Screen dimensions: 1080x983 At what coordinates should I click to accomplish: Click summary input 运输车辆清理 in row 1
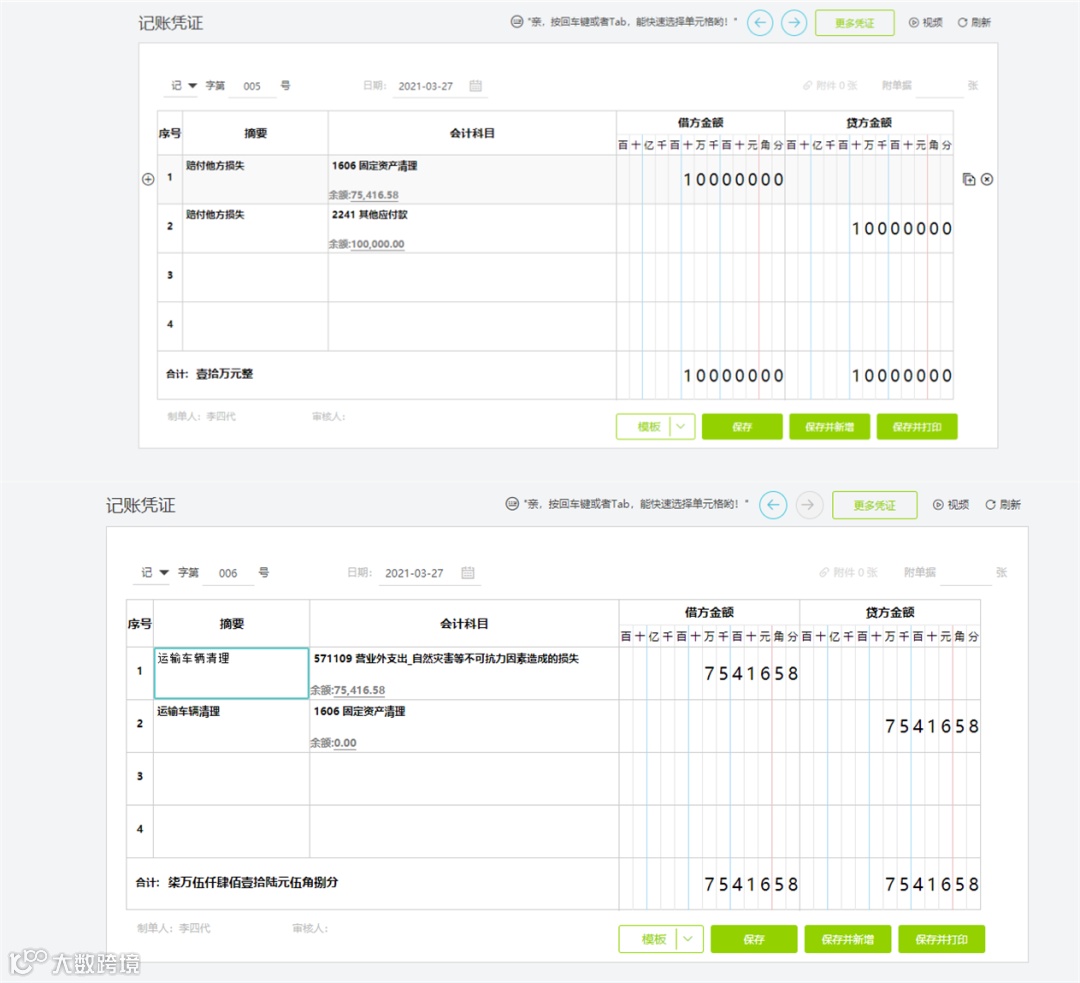pos(231,673)
